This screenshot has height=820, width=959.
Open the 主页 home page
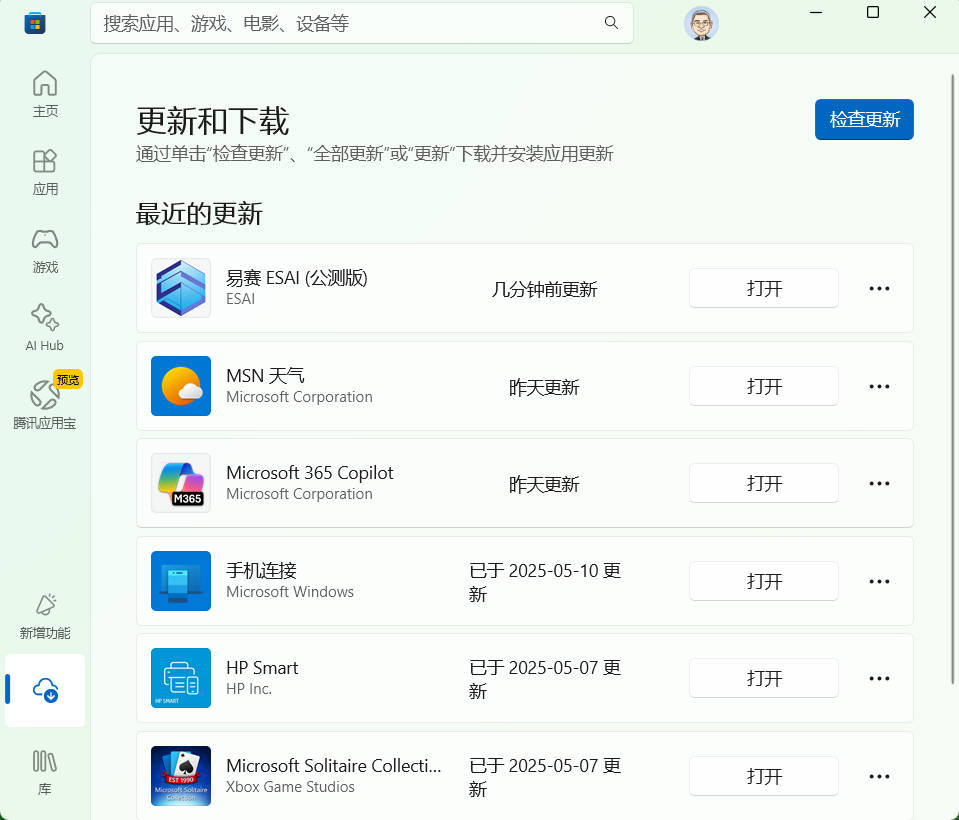(x=45, y=94)
